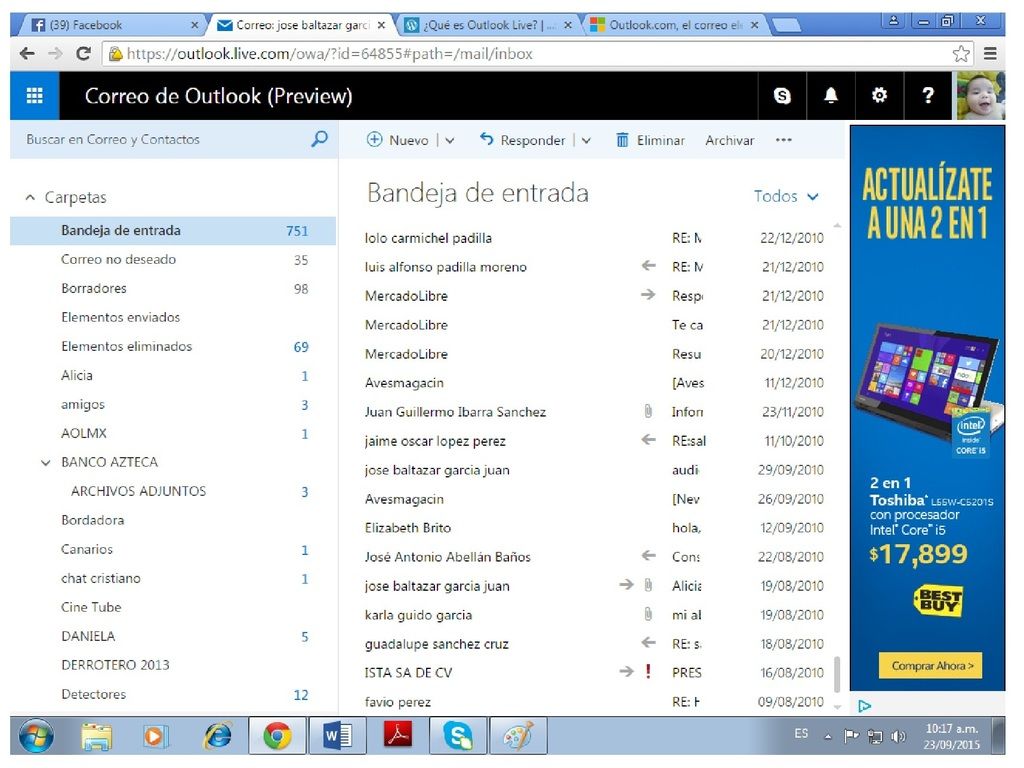1024x768 pixels.
Task: Click the message list scrollbar
Action: click(837, 675)
